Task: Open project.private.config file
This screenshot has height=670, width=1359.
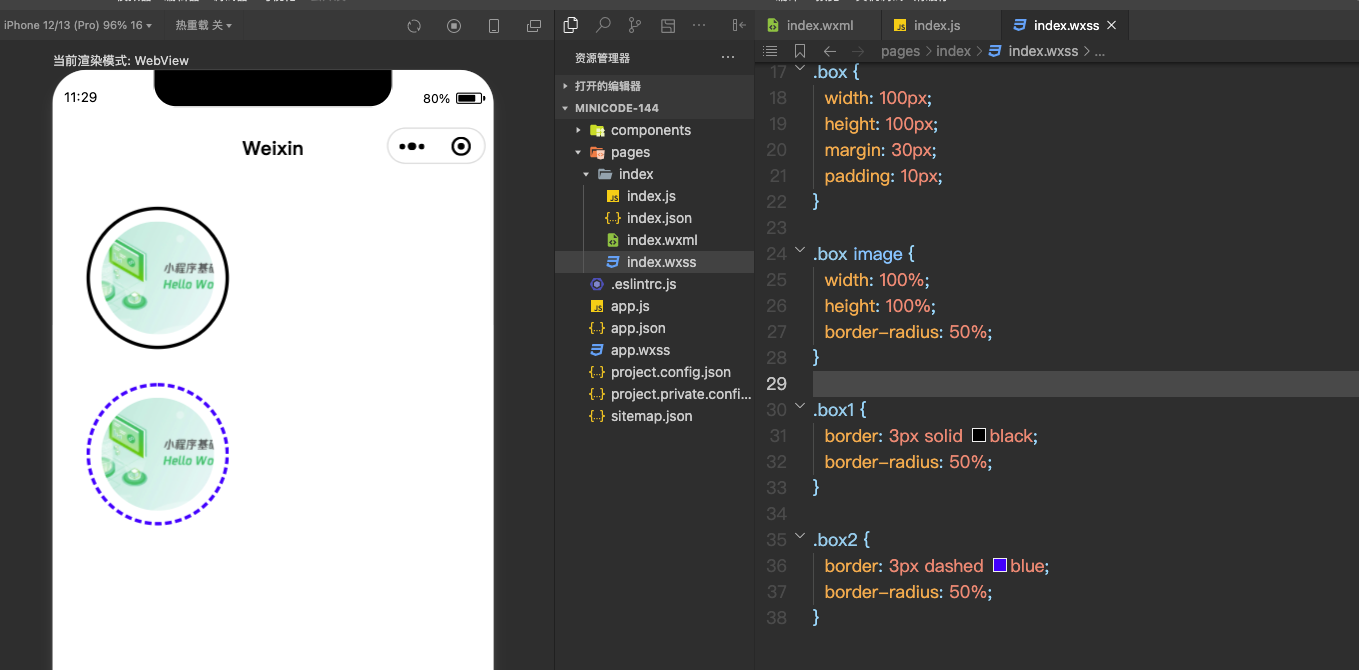Action: 654,394
